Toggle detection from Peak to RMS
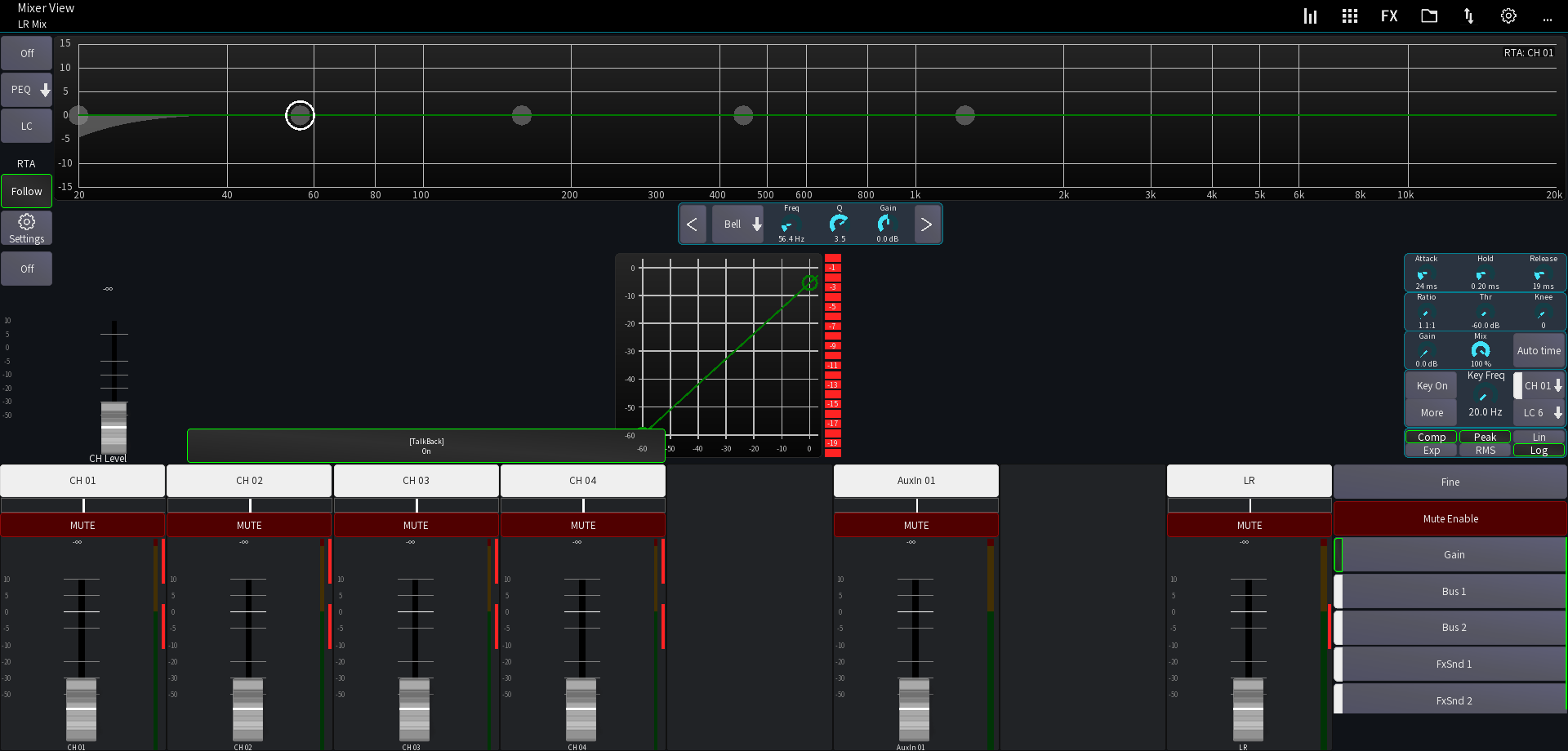This screenshot has height=751, width=1568. [1484, 450]
